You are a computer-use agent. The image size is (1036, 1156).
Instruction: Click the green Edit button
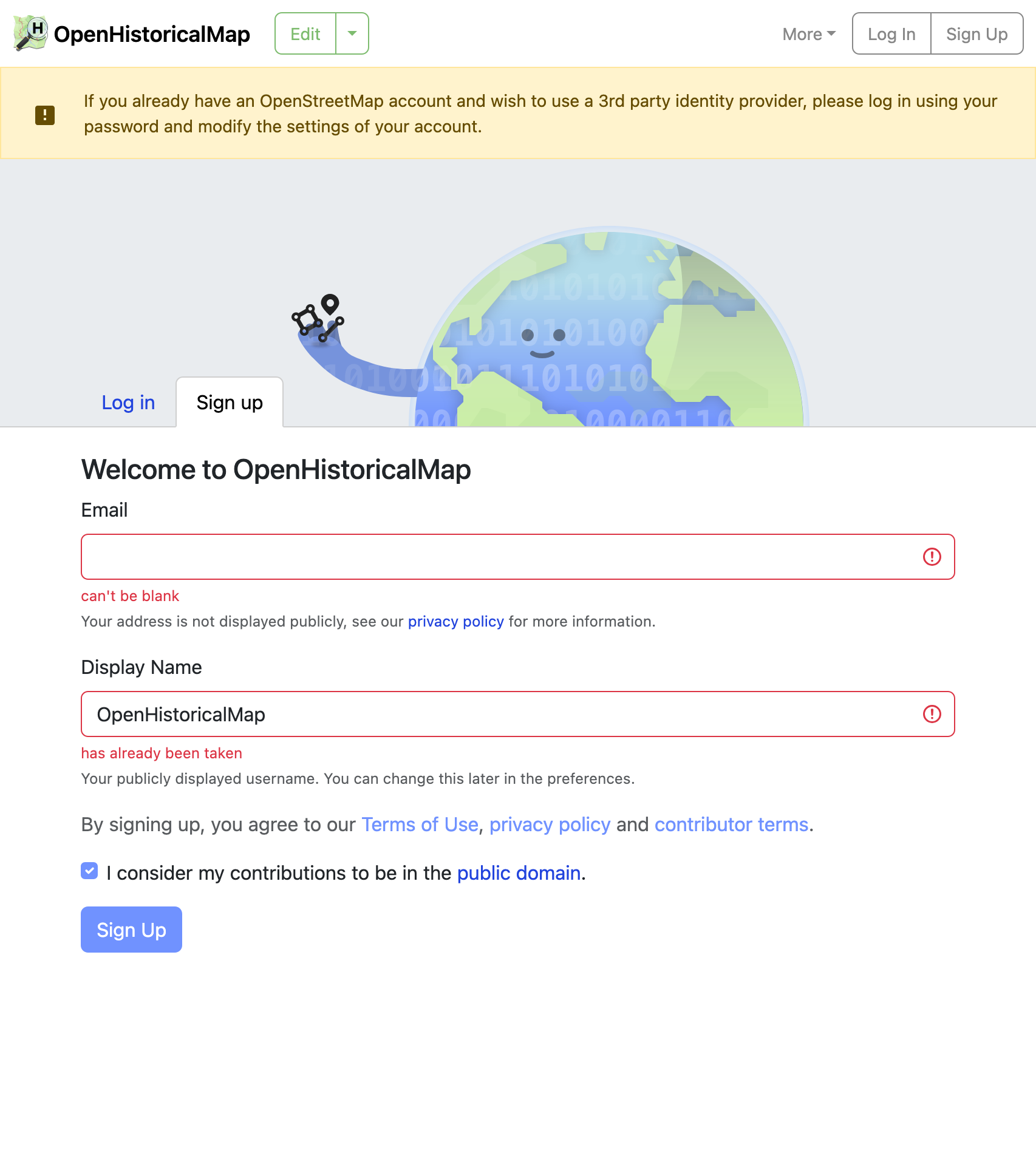(305, 33)
